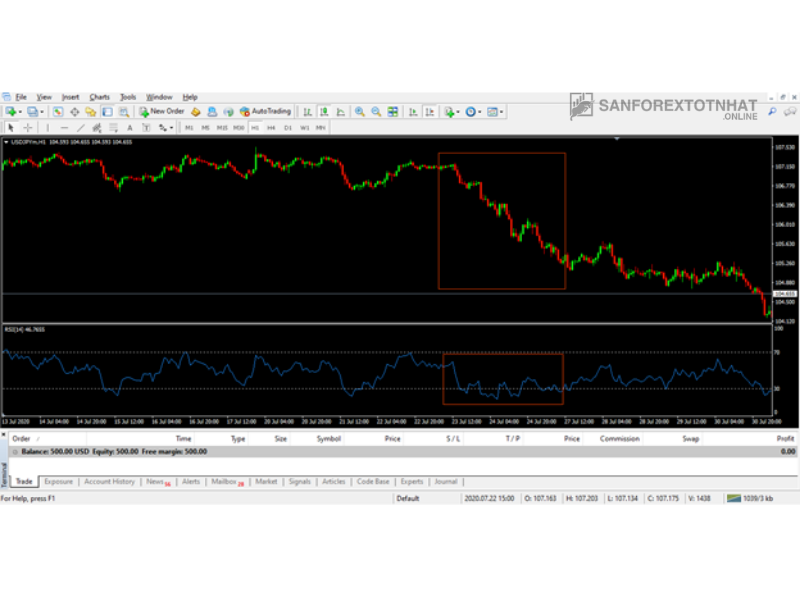Switch chart to Candlesticks type
This screenshot has width=800, height=600.
click(323, 112)
